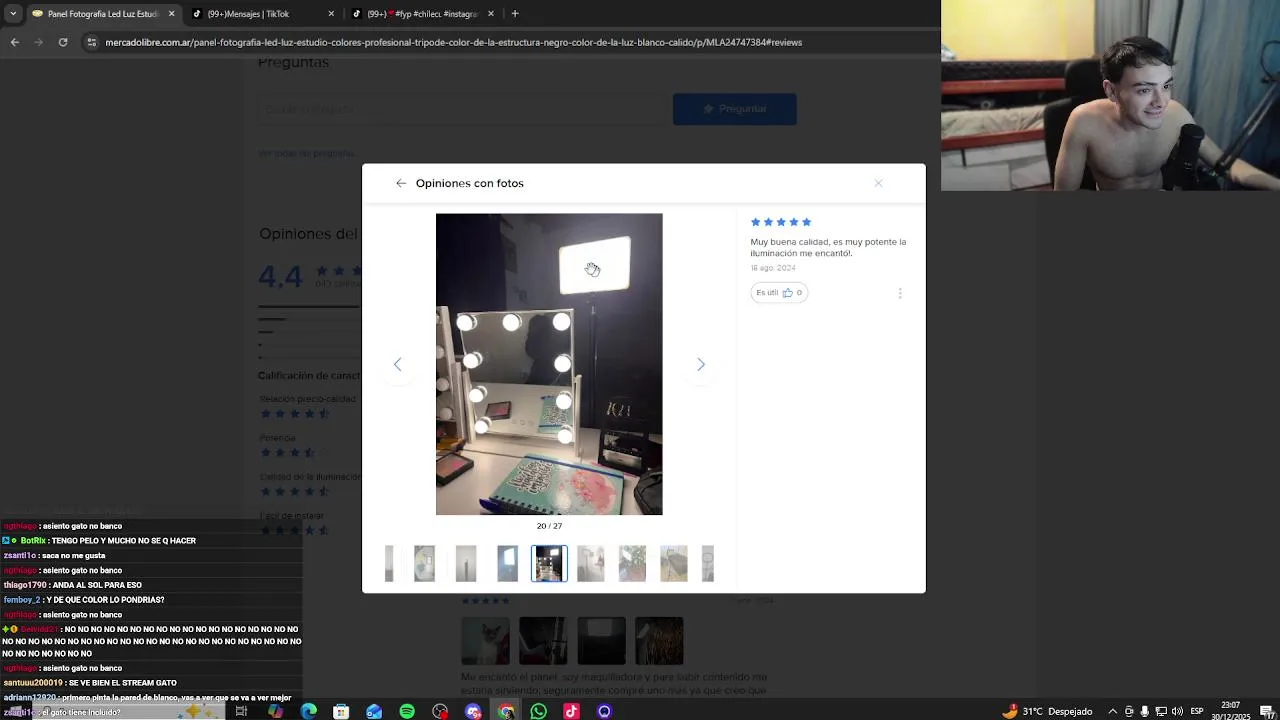The image size is (1280, 720).
Task: Switch the ESP input language
Action: pos(1197,711)
